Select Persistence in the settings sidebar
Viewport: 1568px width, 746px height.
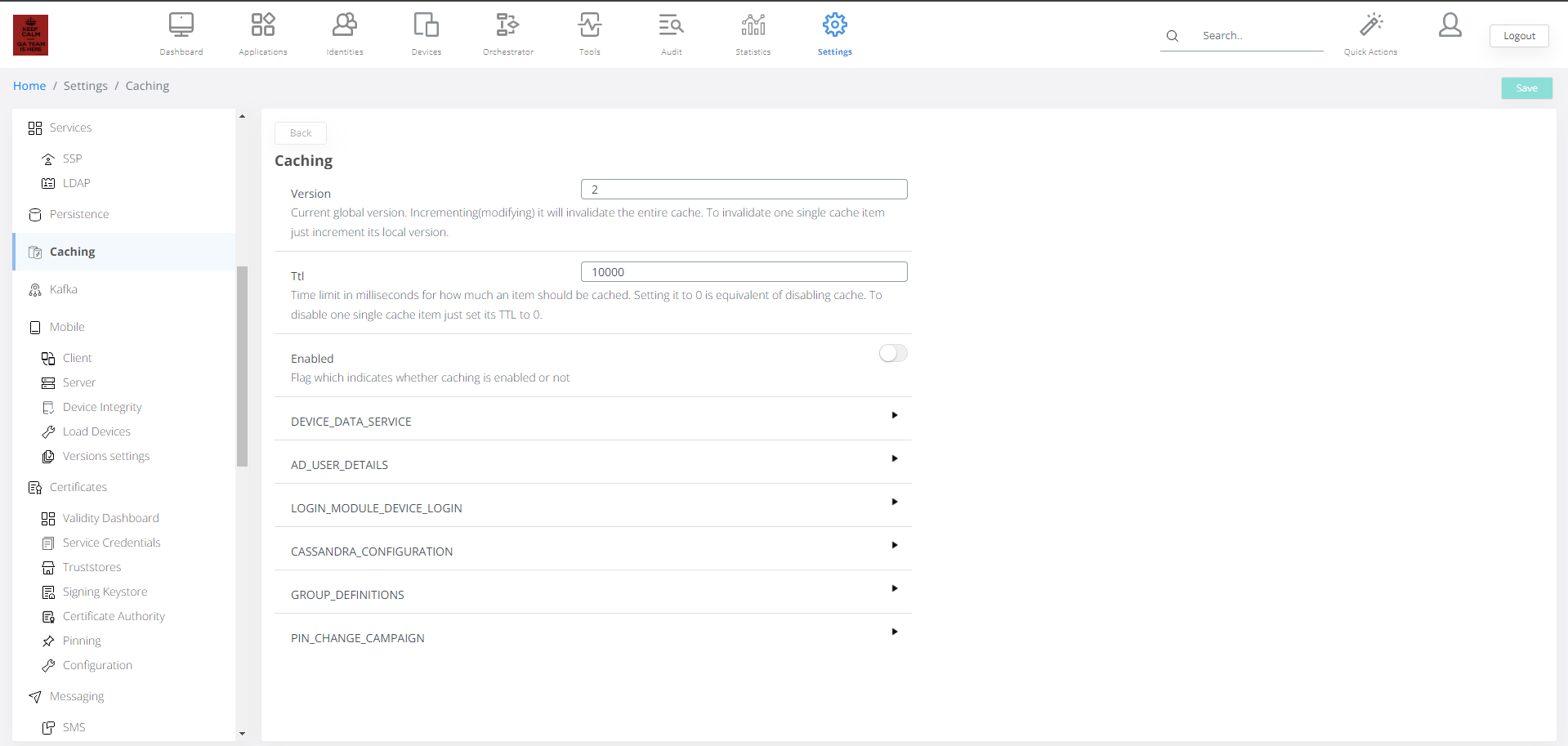tap(78, 214)
